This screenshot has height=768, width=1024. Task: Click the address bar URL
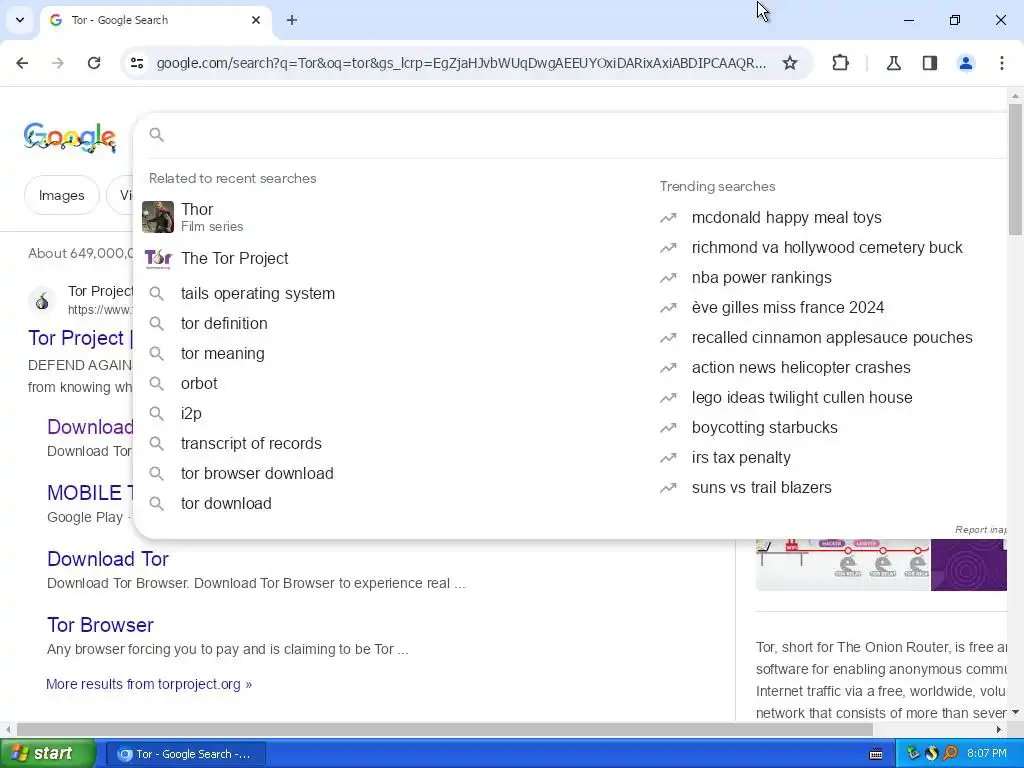[461, 63]
